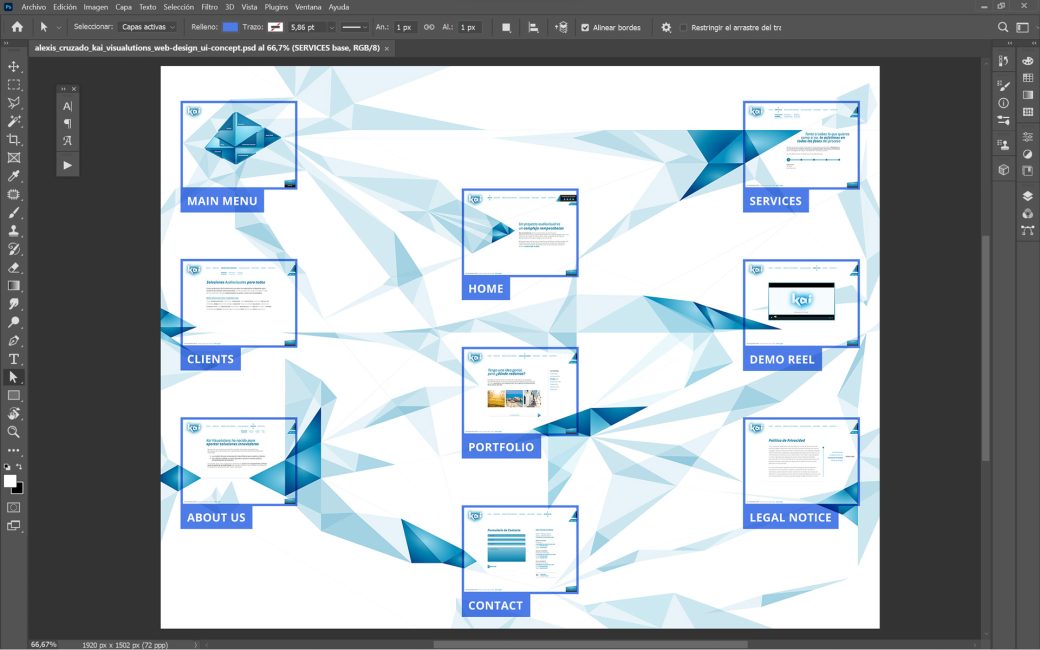Open the Archivo menu
Screen dimensions: 1040x650
(33, 7)
